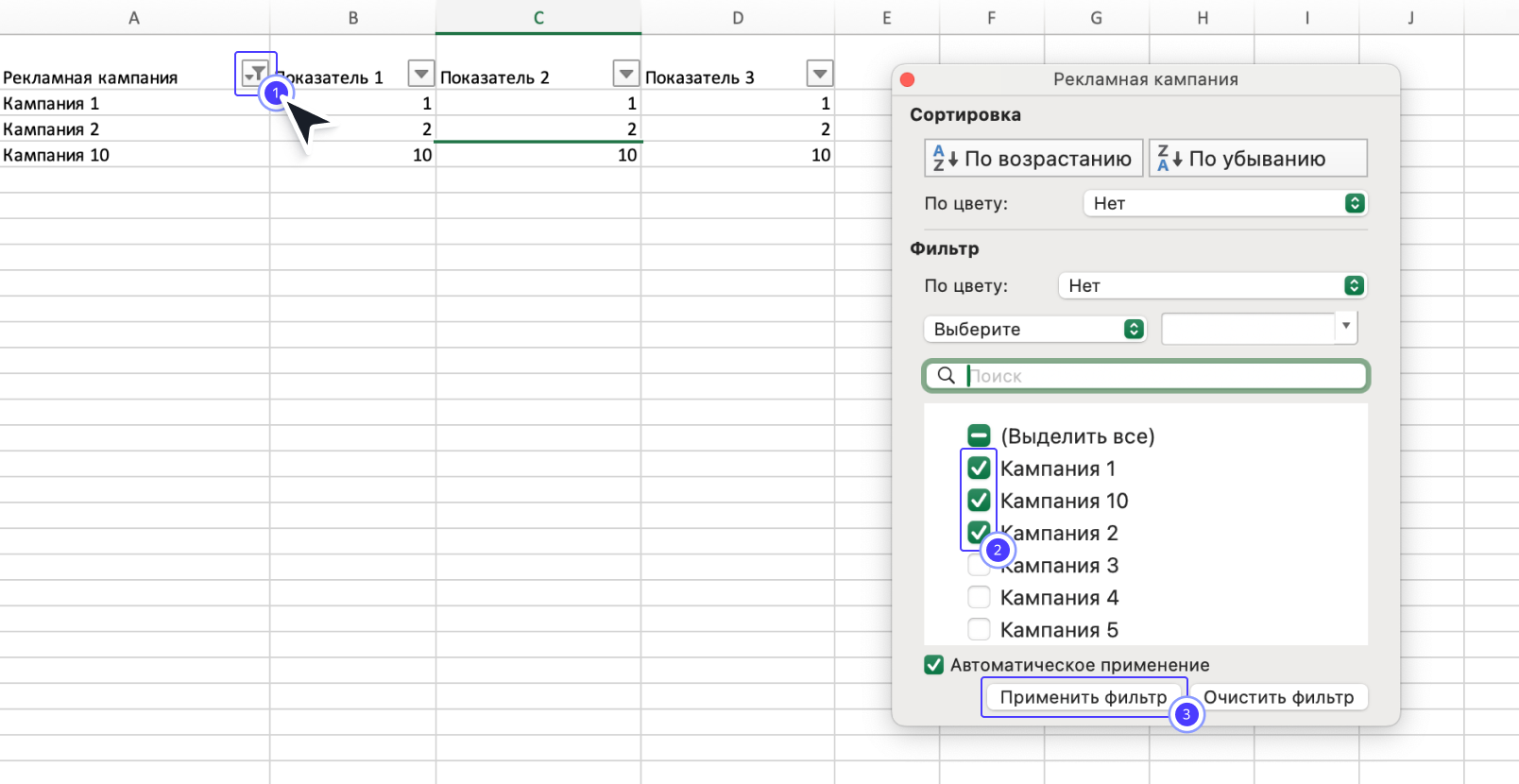The width and height of the screenshot is (1519, 784).
Task: Select cell Кампания 1 in the sheet
Action: tap(134, 103)
